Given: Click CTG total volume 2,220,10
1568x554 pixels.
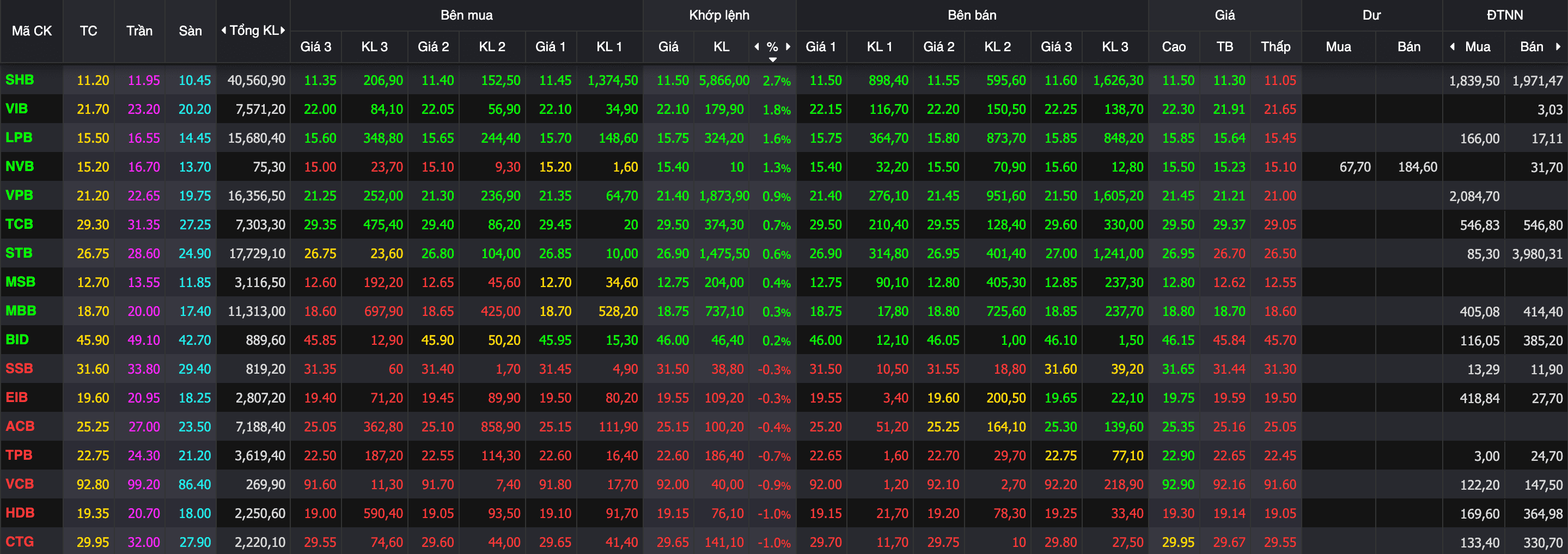Looking at the screenshot, I should click(x=260, y=542).
